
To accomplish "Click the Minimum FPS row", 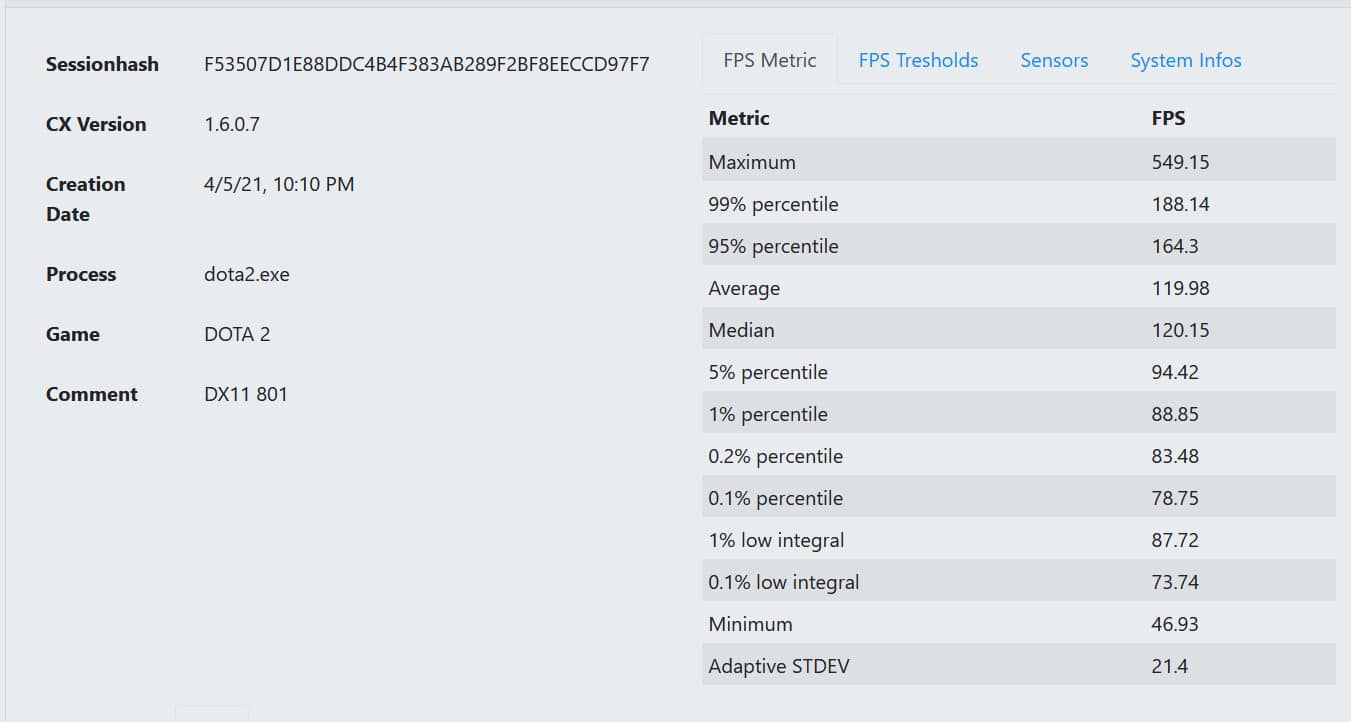I will pos(1019,624).
